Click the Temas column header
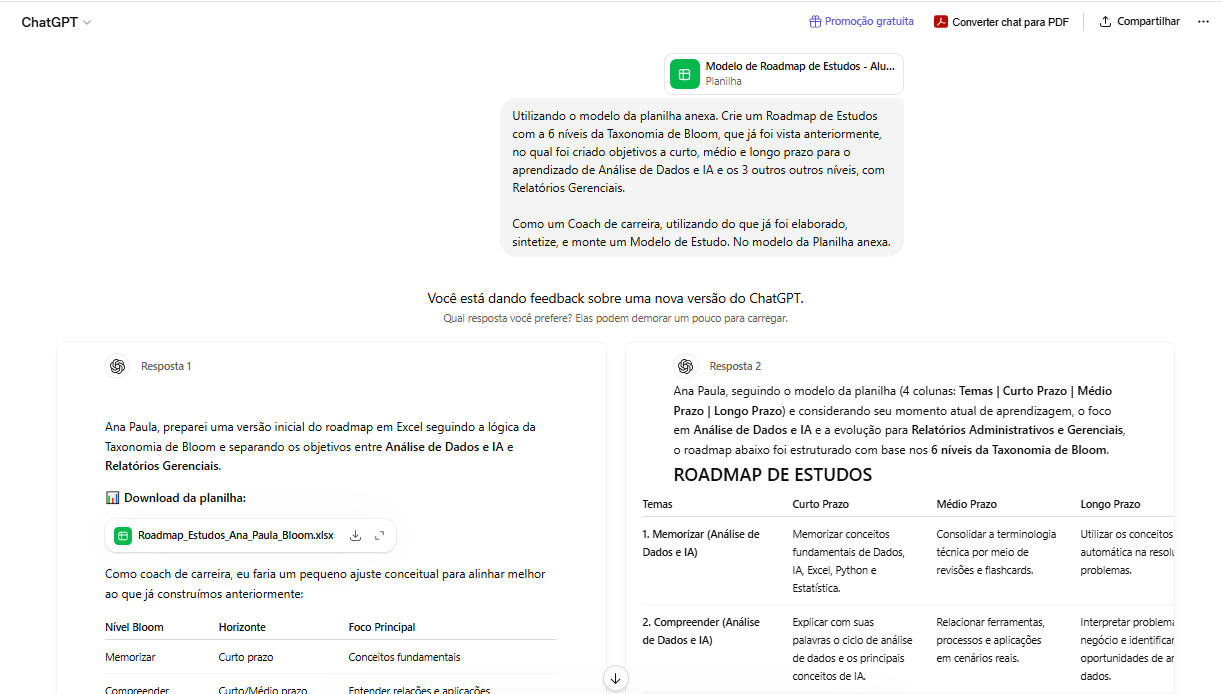The height and width of the screenshot is (694, 1222). coord(658,504)
